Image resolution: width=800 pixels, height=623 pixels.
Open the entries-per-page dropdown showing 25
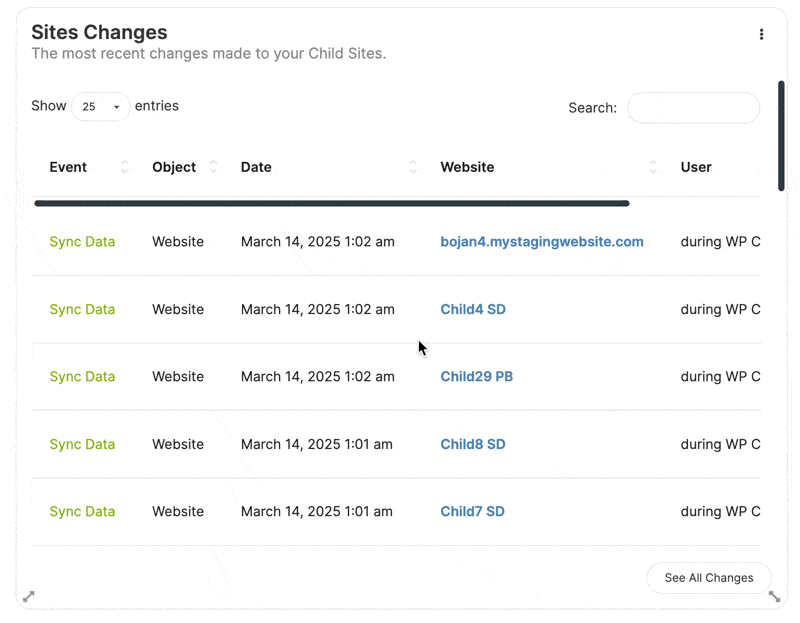(100, 107)
